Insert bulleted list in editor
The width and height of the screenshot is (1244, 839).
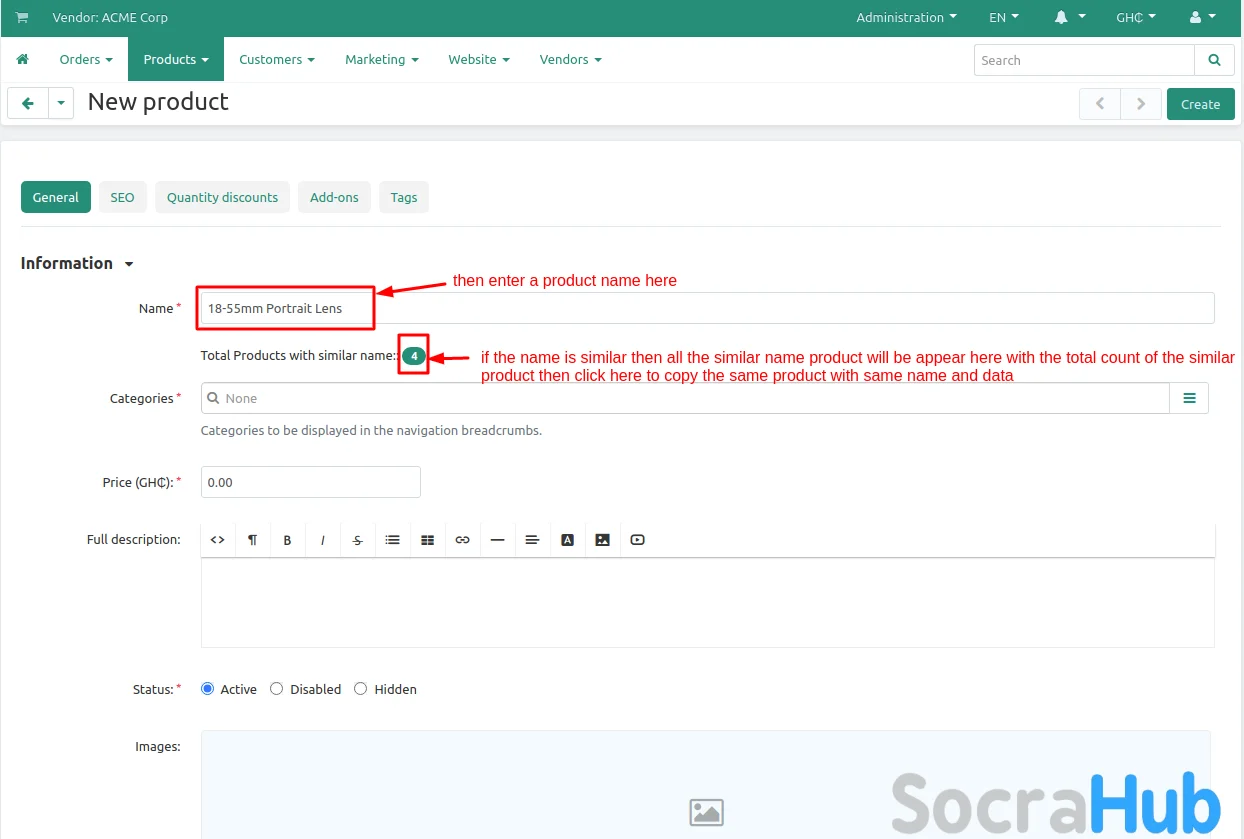(393, 540)
